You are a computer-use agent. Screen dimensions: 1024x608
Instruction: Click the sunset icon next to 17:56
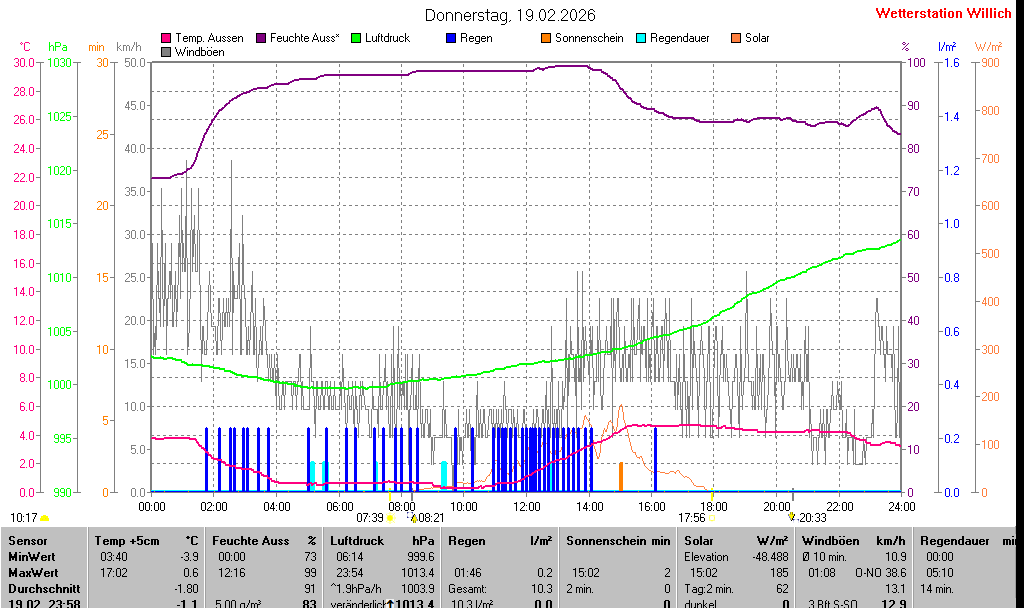click(713, 519)
